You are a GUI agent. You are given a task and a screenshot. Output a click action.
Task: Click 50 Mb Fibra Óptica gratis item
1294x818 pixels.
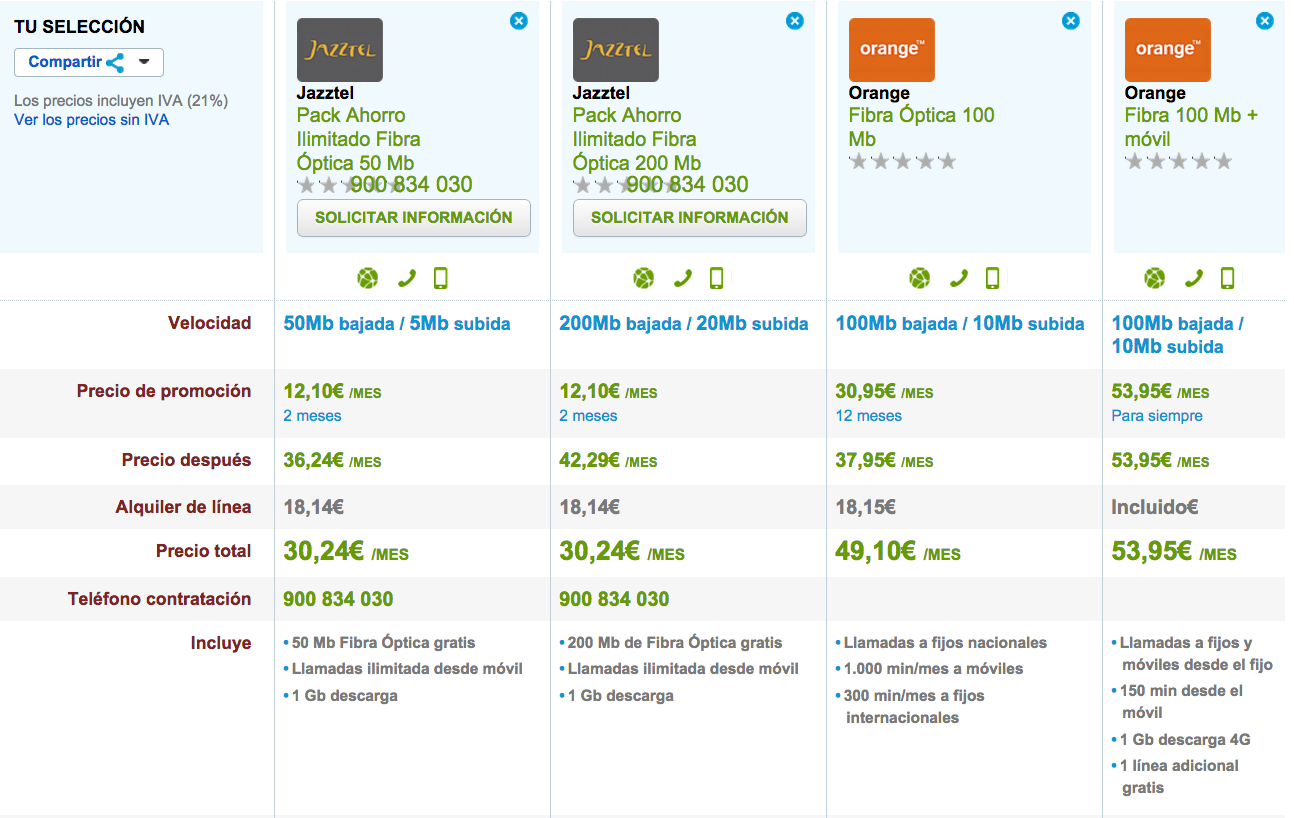tap(384, 643)
